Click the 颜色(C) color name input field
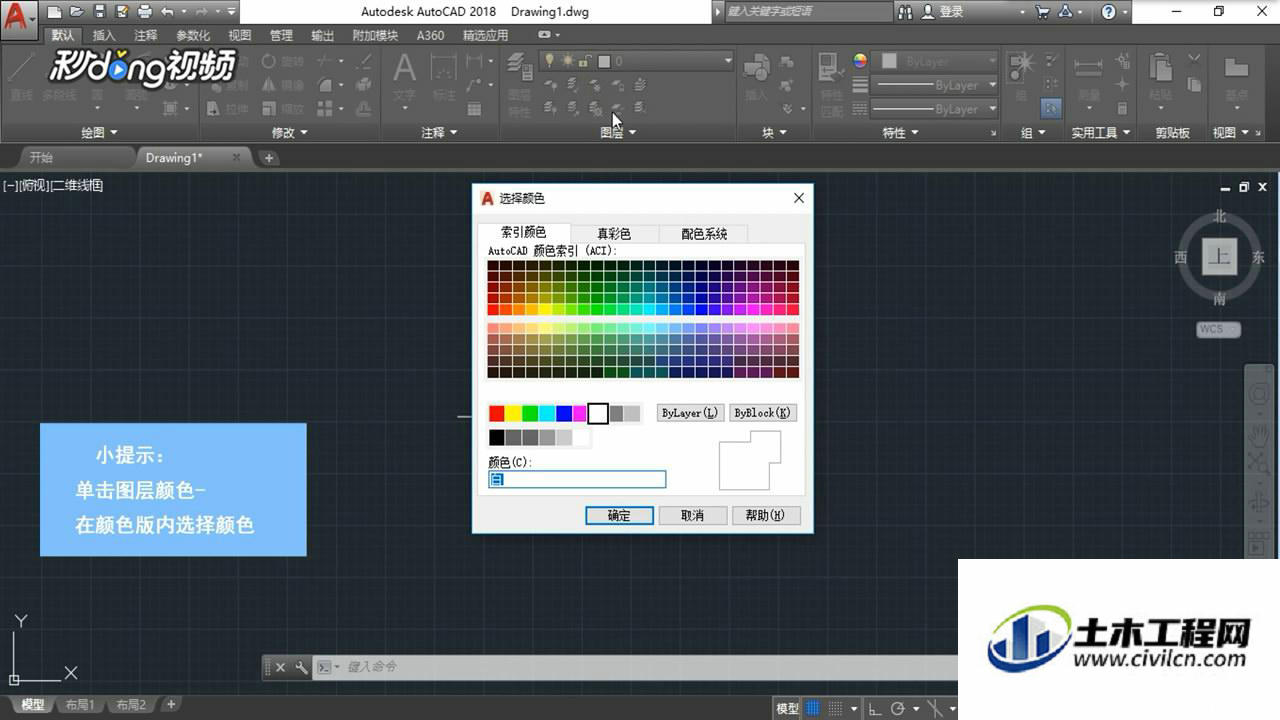Image resolution: width=1280 pixels, height=720 pixels. 577,479
